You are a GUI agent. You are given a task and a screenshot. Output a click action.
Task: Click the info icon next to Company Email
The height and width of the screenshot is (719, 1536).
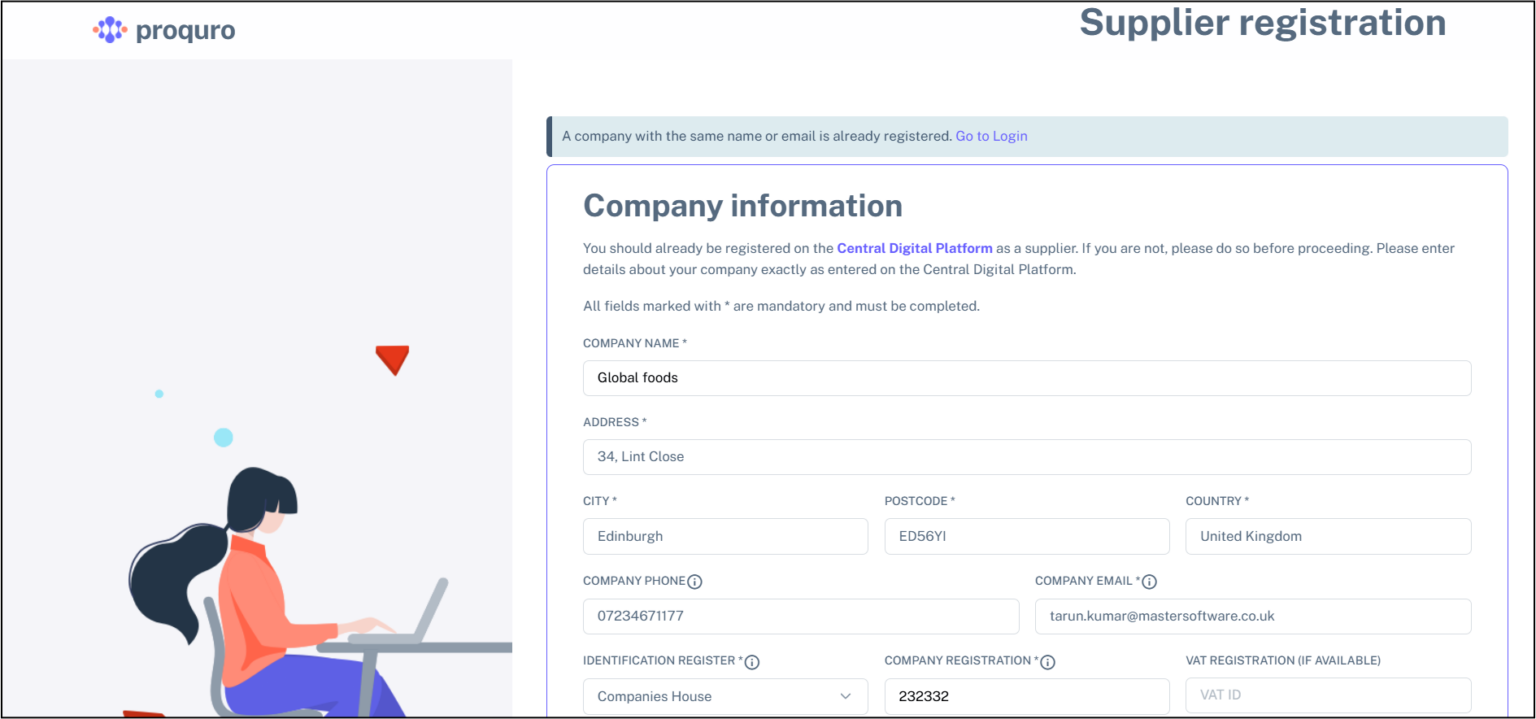coord(1149,581)
